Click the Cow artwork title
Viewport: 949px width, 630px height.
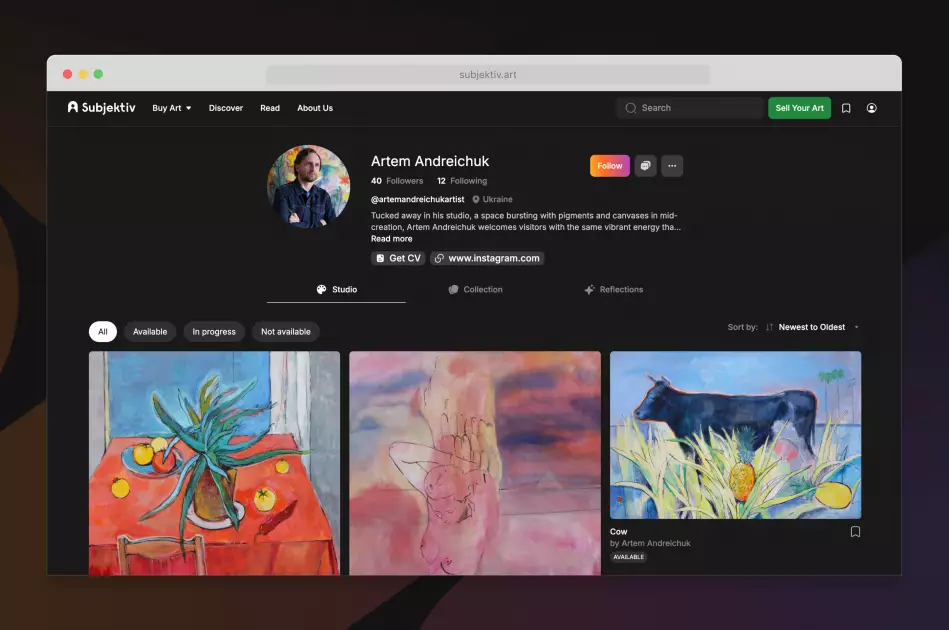[x=619, y=531]
